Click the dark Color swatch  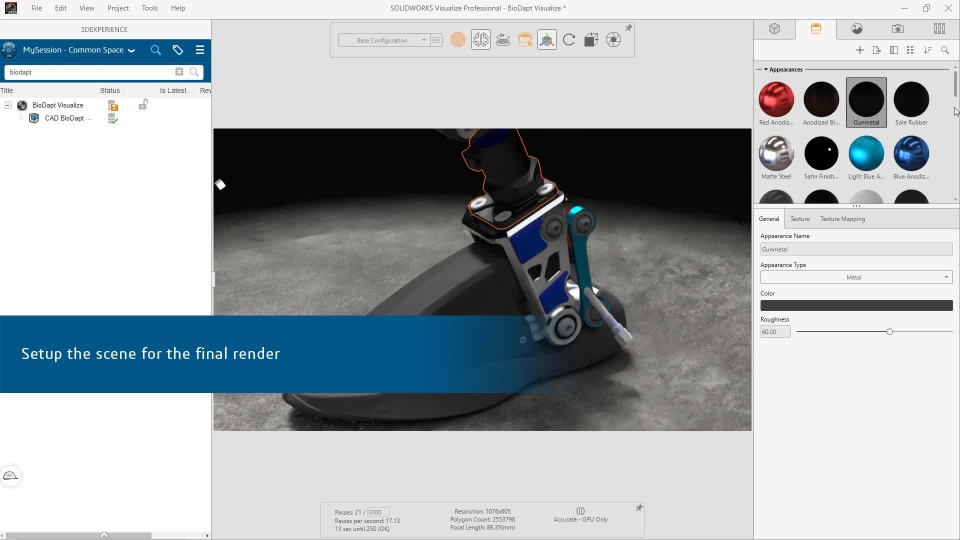[856, 306]
